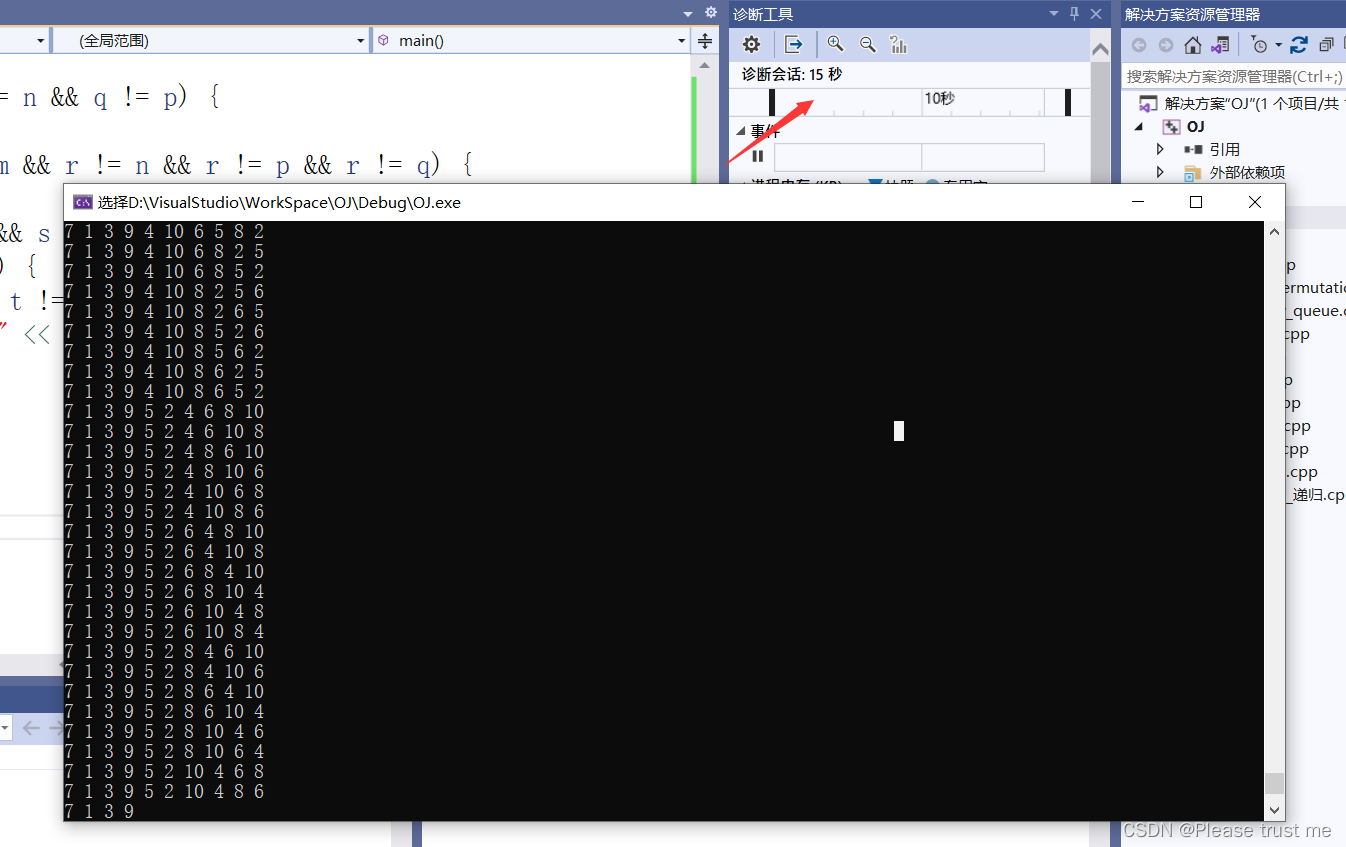
Task: Open diagnostic tools window position dropdown
Action: (x=1054, y=14)
